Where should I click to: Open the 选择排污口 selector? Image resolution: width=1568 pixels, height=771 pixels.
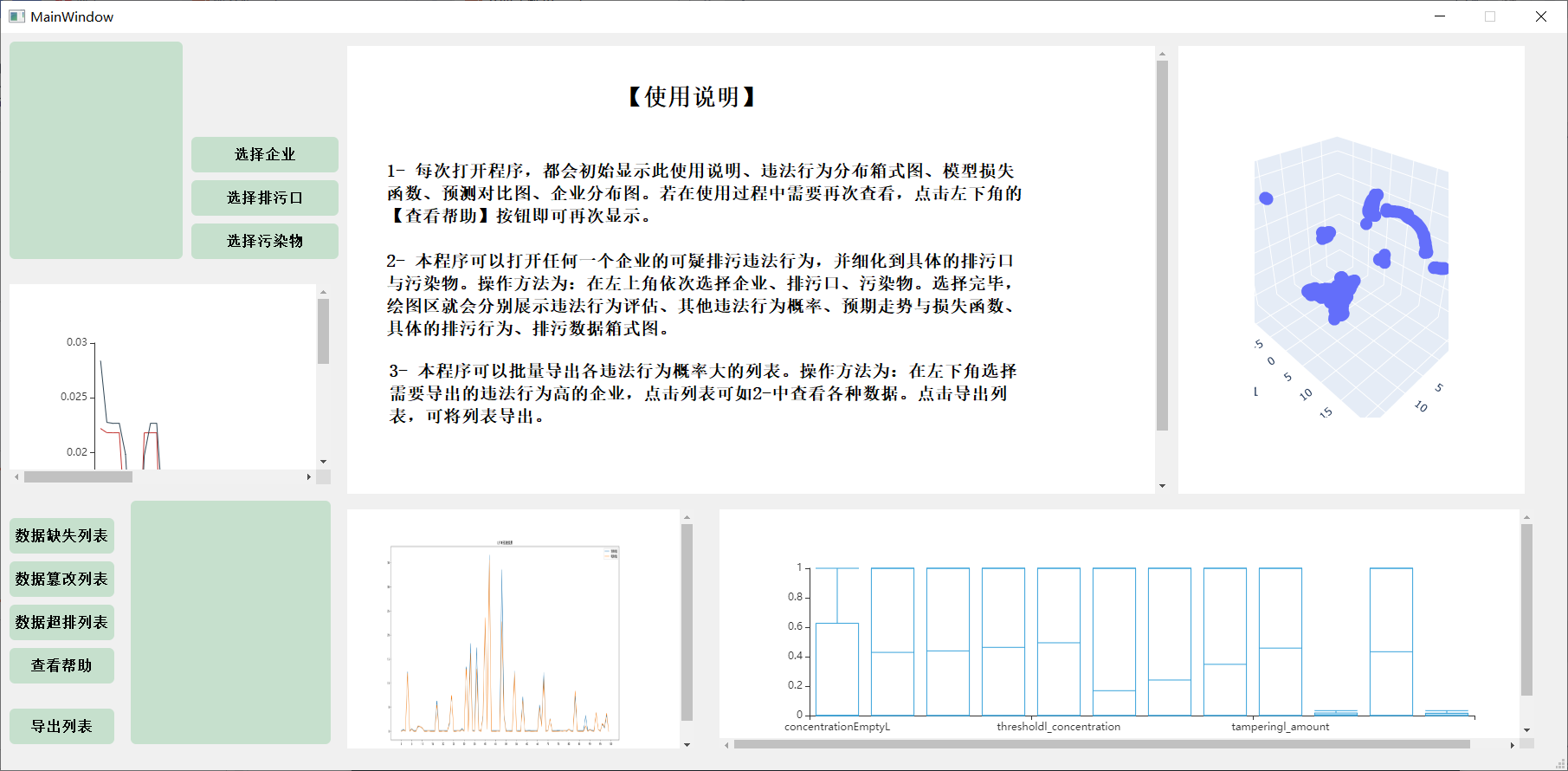pos(265,198)
